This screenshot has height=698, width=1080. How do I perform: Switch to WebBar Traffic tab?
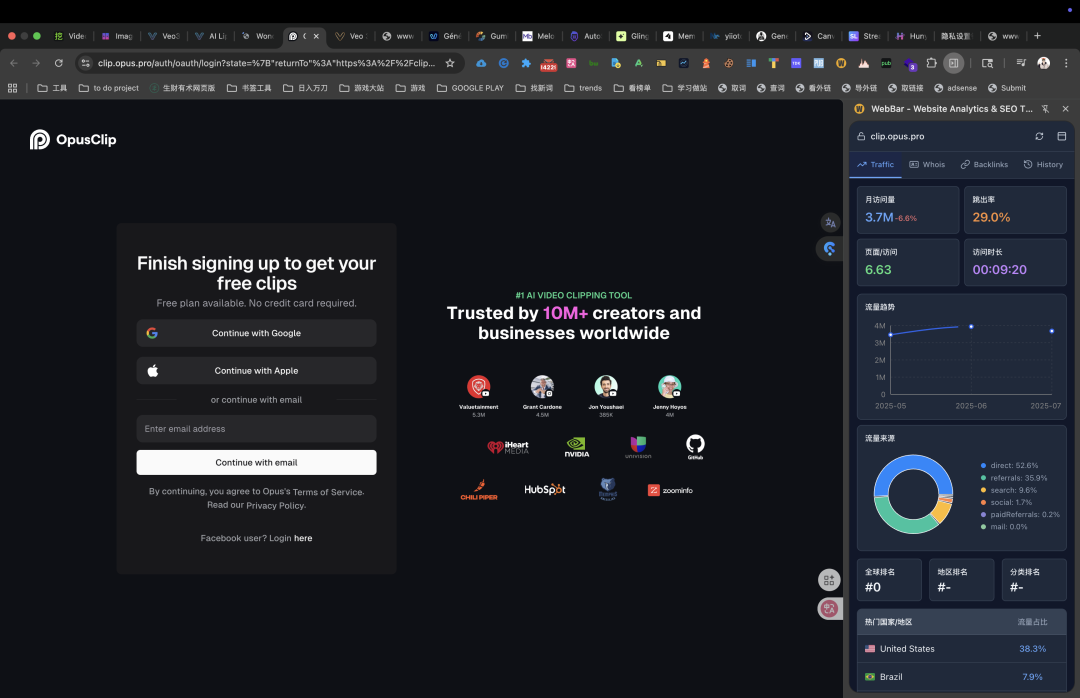point(875,165)
